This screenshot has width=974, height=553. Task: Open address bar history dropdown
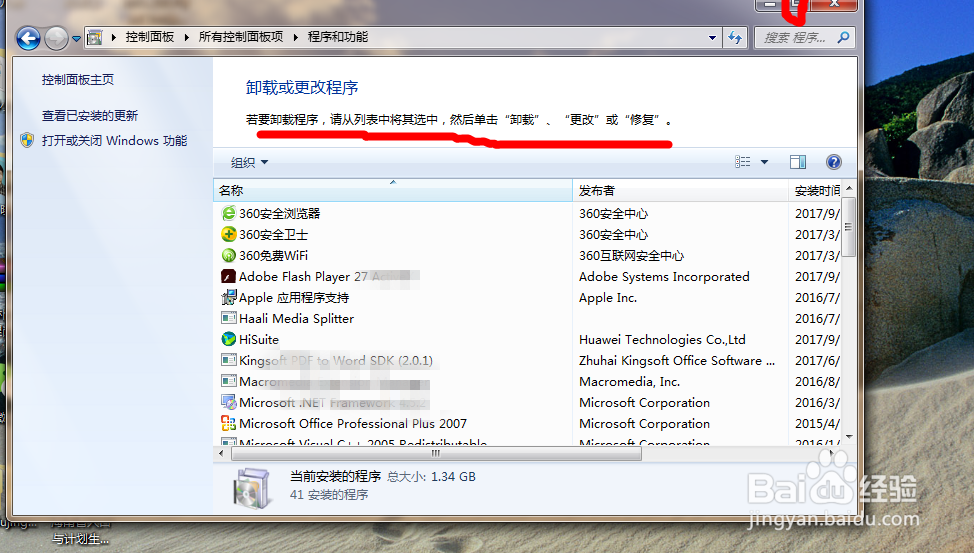712,38
